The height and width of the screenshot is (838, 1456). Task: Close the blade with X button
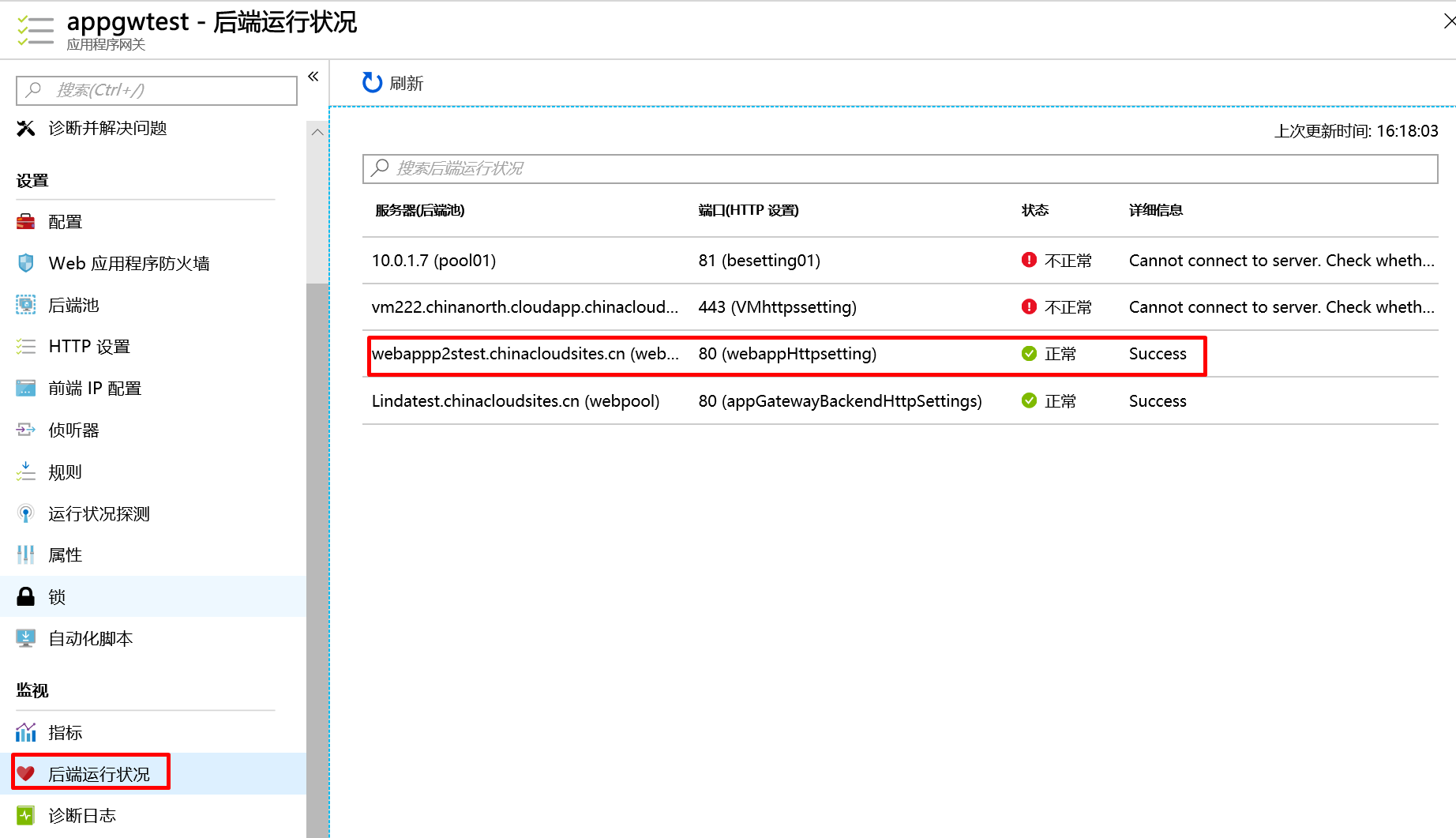tap(1448, 21)
